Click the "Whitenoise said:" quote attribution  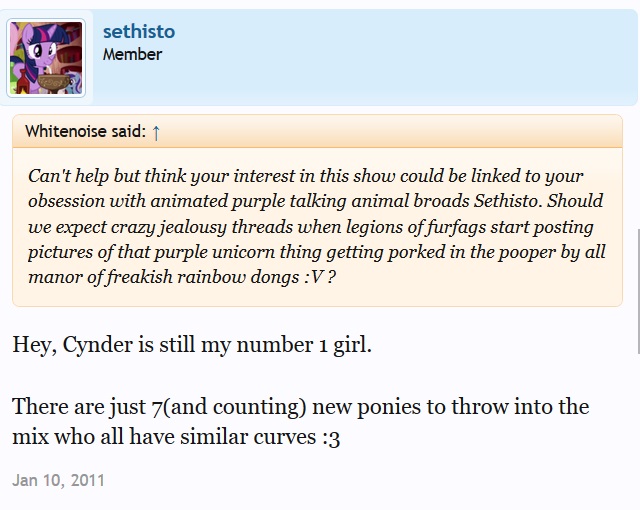[85, 131]
